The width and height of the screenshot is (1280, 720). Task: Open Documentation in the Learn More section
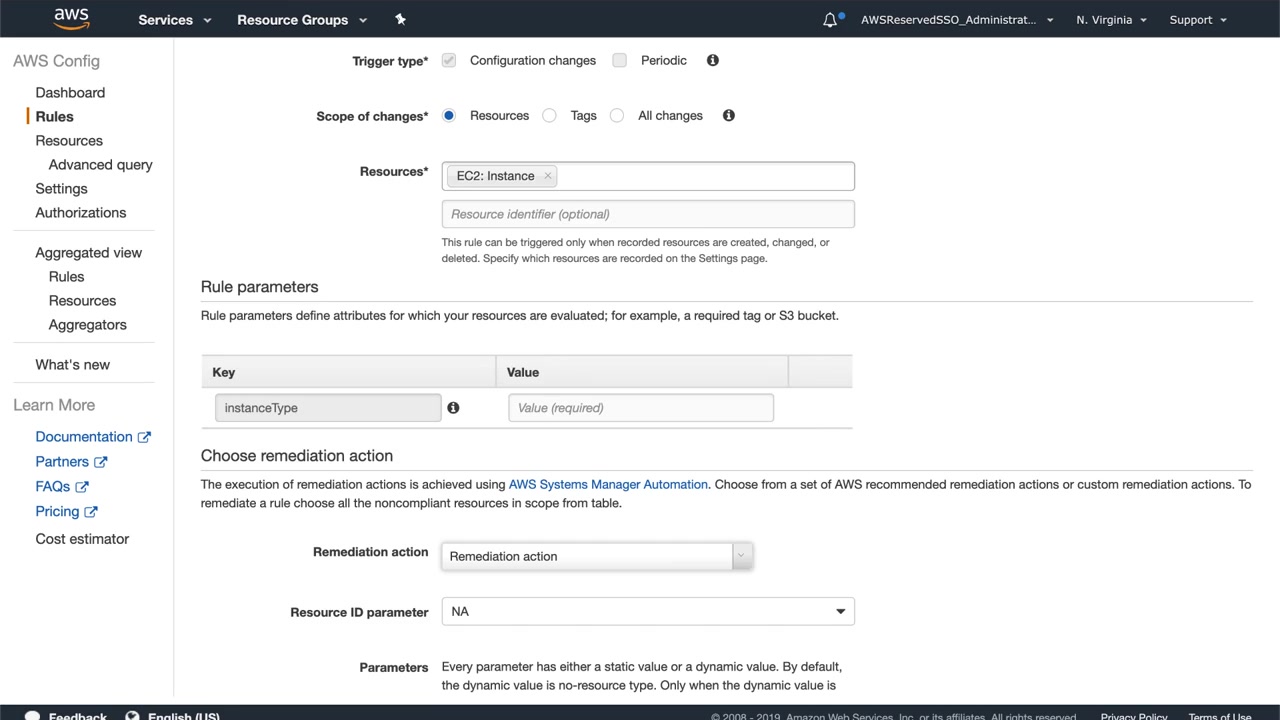point(84,437)
